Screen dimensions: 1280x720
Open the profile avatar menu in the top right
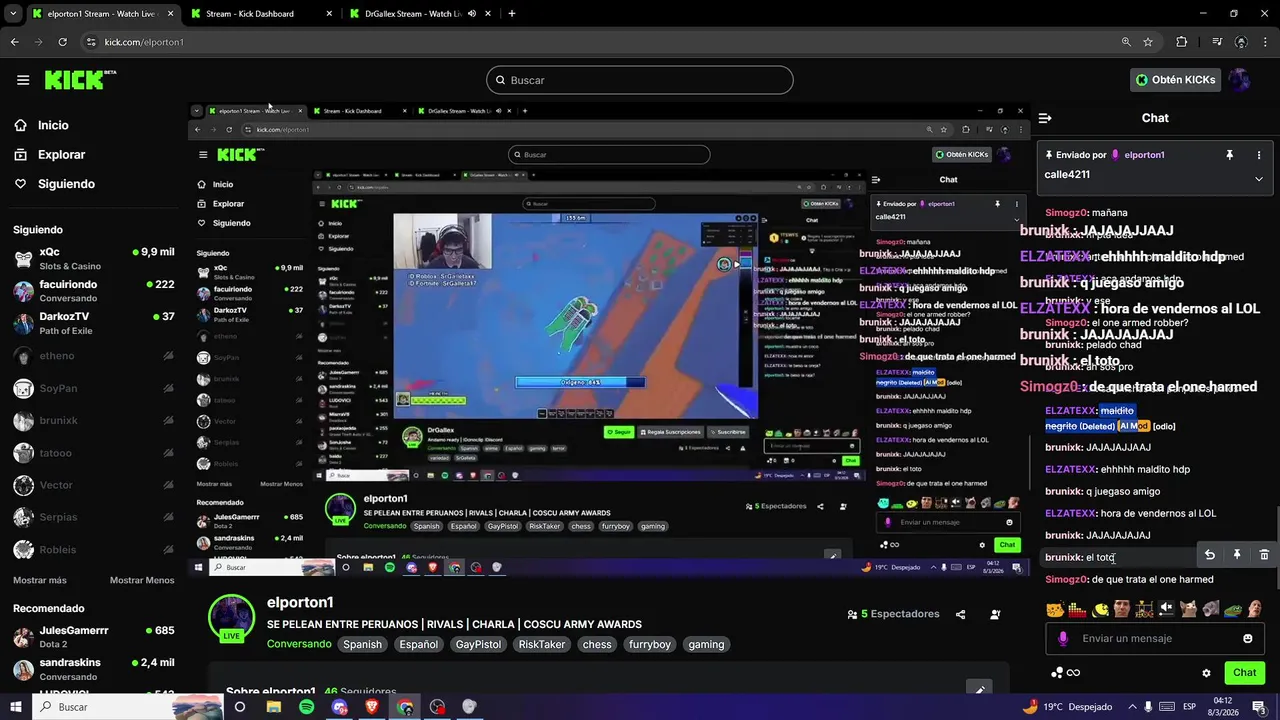click(1240, 80)
